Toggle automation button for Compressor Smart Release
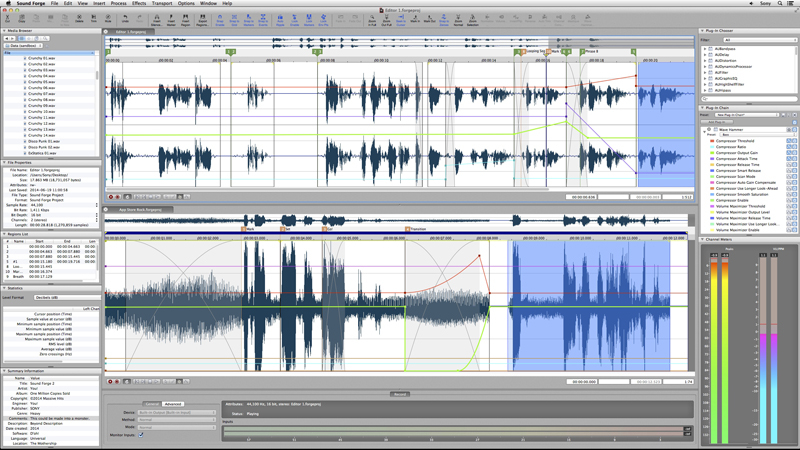The height and width of the screenshot is (450, 800). [x=788, y=170]
